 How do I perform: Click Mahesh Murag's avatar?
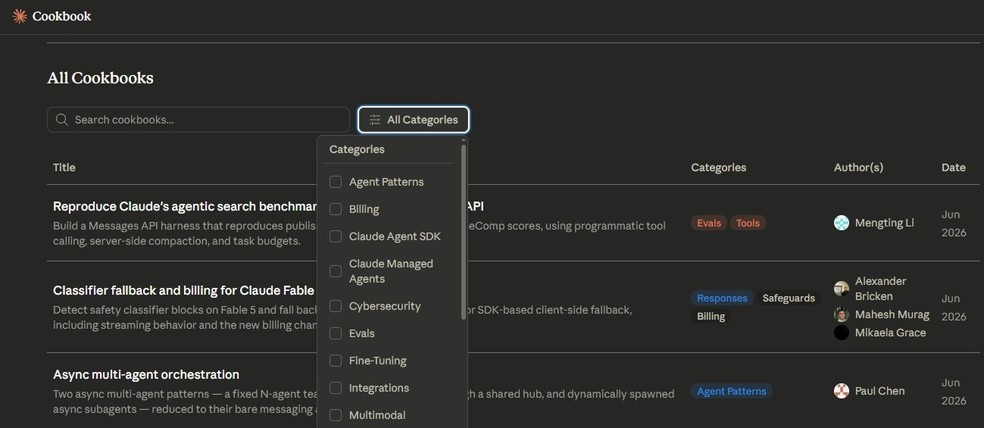tap(842, 314)
